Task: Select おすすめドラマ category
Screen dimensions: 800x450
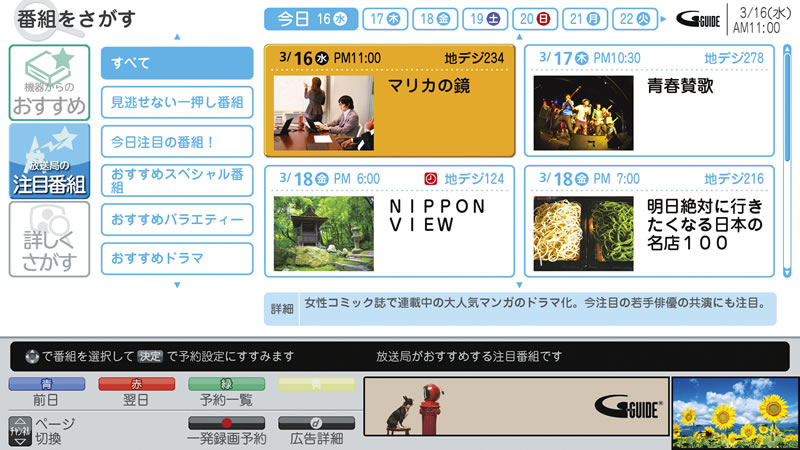Action: coord(177,259)
